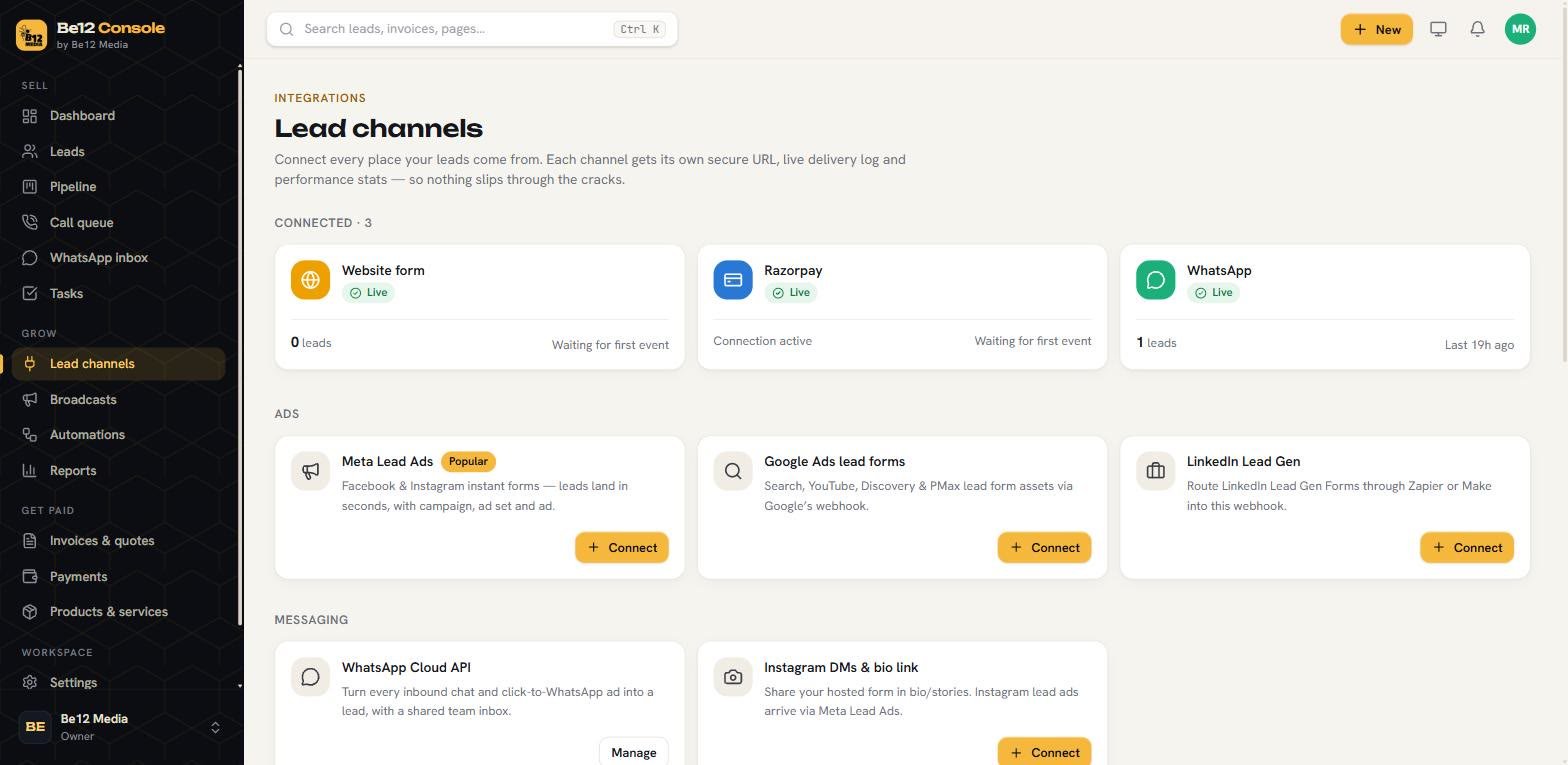This screenshot has width=1568, height=765.
Task: Open the WhatsApp connected channel card
Action: pos(1325,307)
